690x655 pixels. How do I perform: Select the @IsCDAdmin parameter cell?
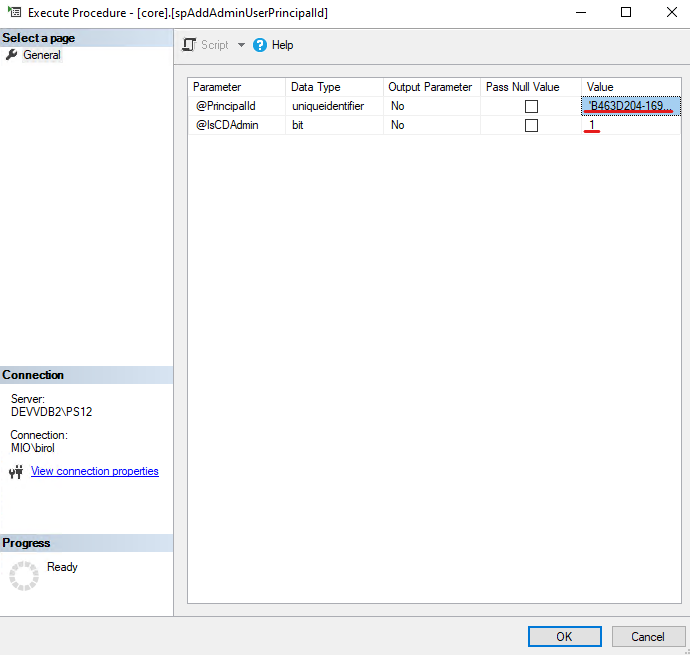237,125
